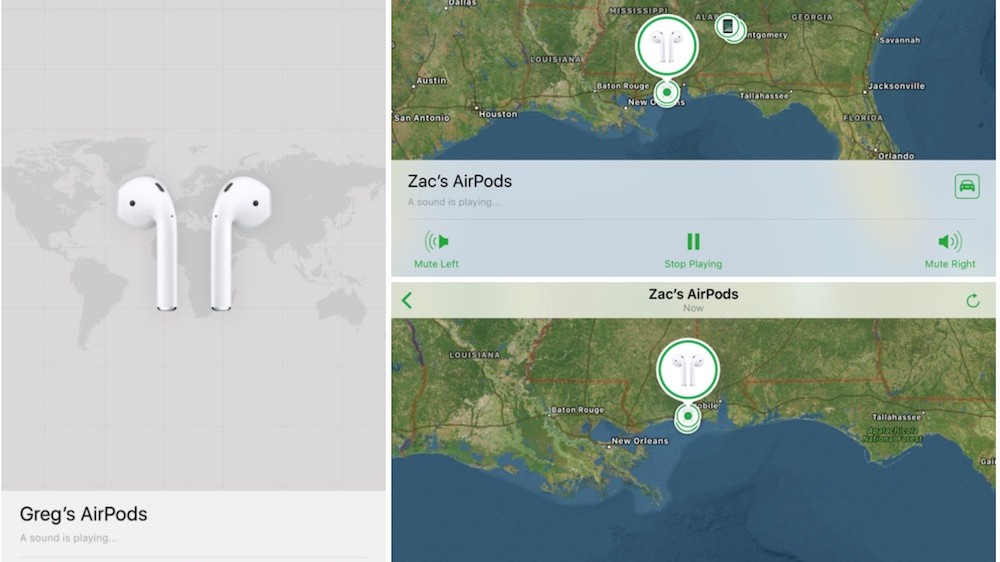This screenshot has height=562, width=1000.
Task: Mute the right AirPod speaker icon
Action: pyautogui.click(x=950, y=242)
